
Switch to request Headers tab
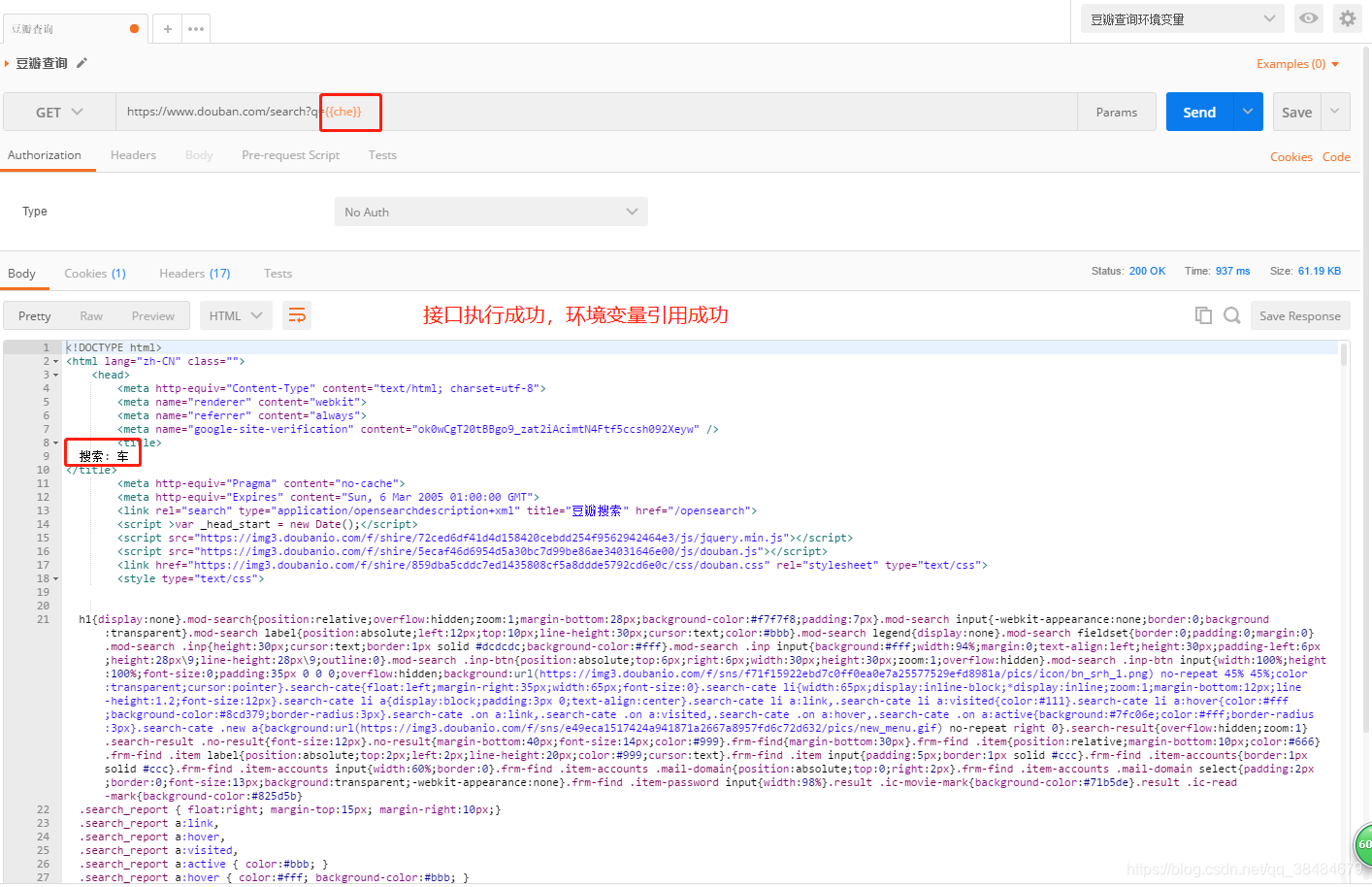click(x=133, y=155)
